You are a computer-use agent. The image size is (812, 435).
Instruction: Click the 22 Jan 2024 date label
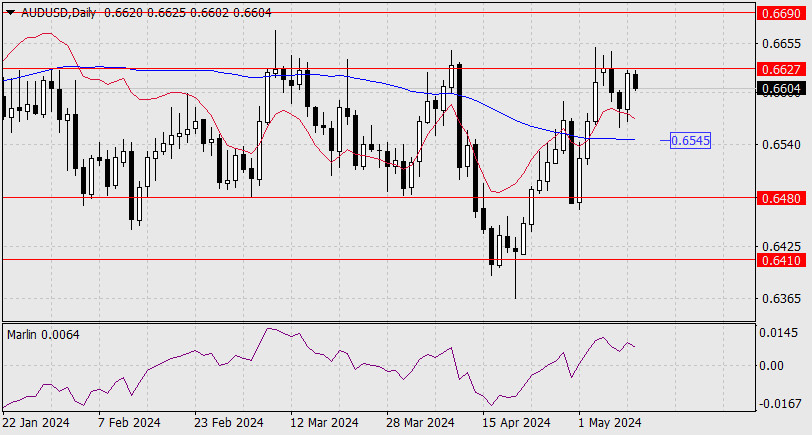(36, 423)
